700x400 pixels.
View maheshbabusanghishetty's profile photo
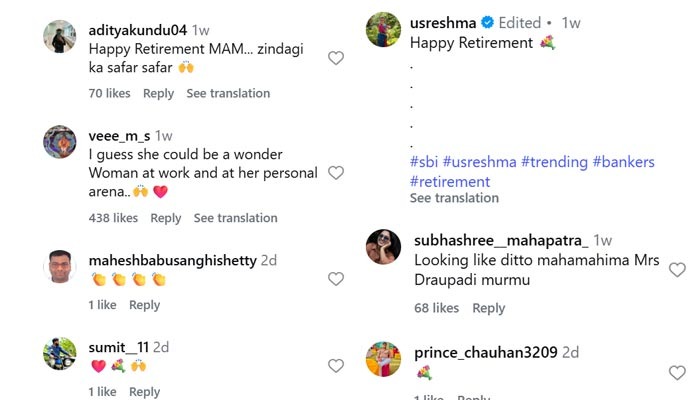[60, 266]
